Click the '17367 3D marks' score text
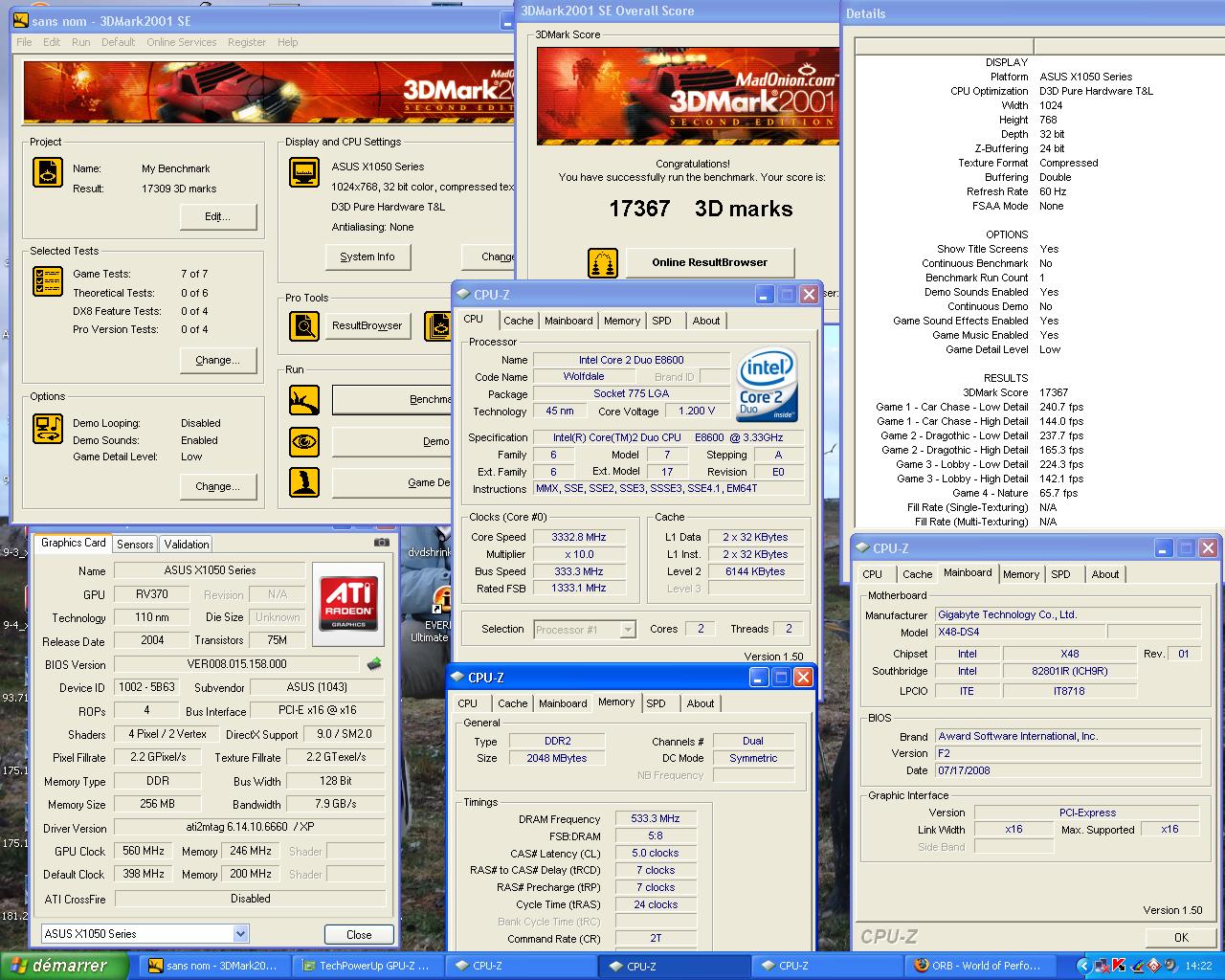Viewport: 1225px width, 980px height. [x=701, y=209]
